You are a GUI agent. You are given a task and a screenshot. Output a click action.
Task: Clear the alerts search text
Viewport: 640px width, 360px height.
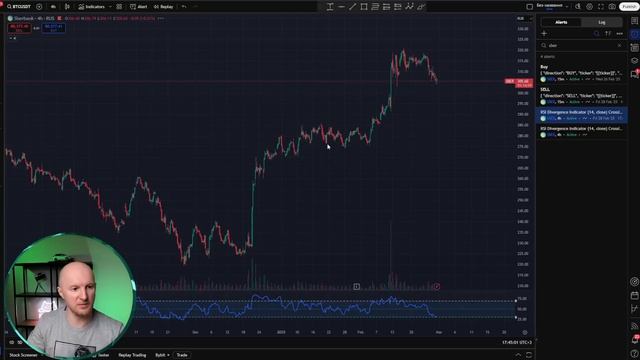[x=619, y=45]
